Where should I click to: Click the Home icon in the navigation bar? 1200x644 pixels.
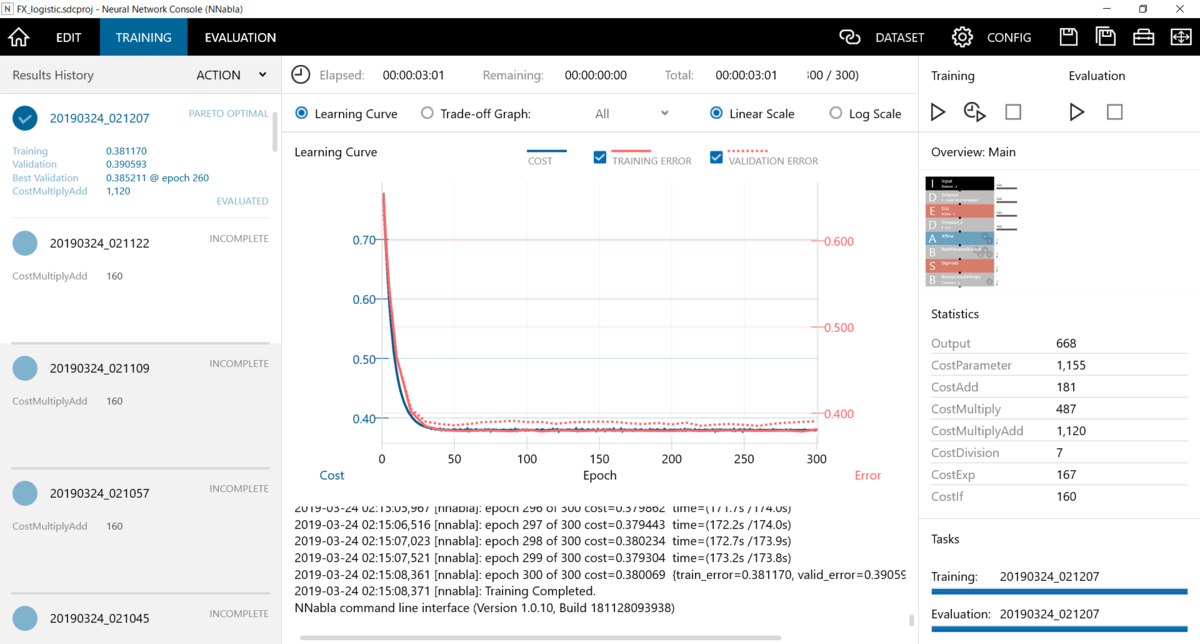tap(18, 37)
